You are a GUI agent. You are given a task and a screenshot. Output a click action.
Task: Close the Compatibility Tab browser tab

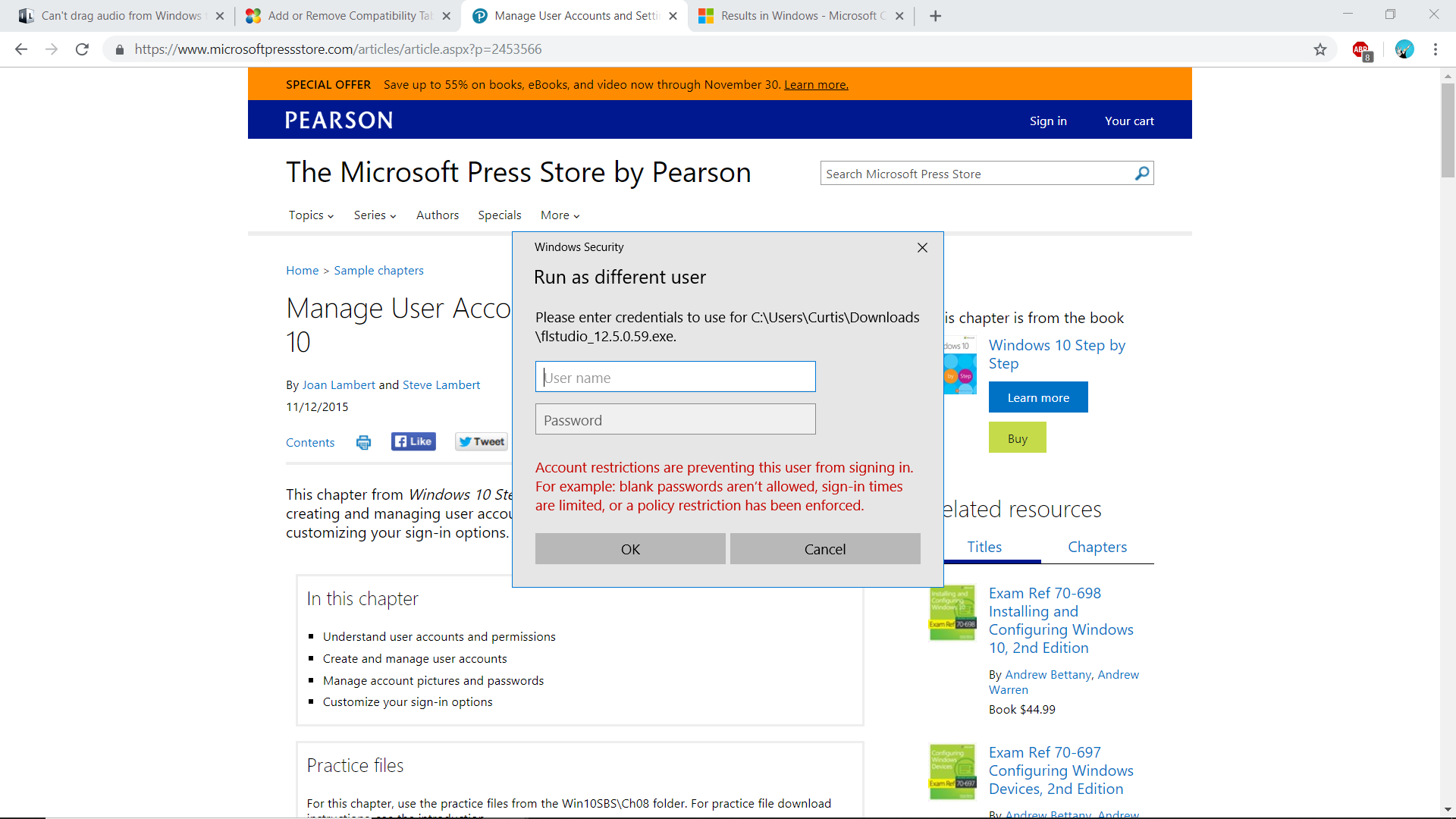pyautogui.click(x=446, y=16)
